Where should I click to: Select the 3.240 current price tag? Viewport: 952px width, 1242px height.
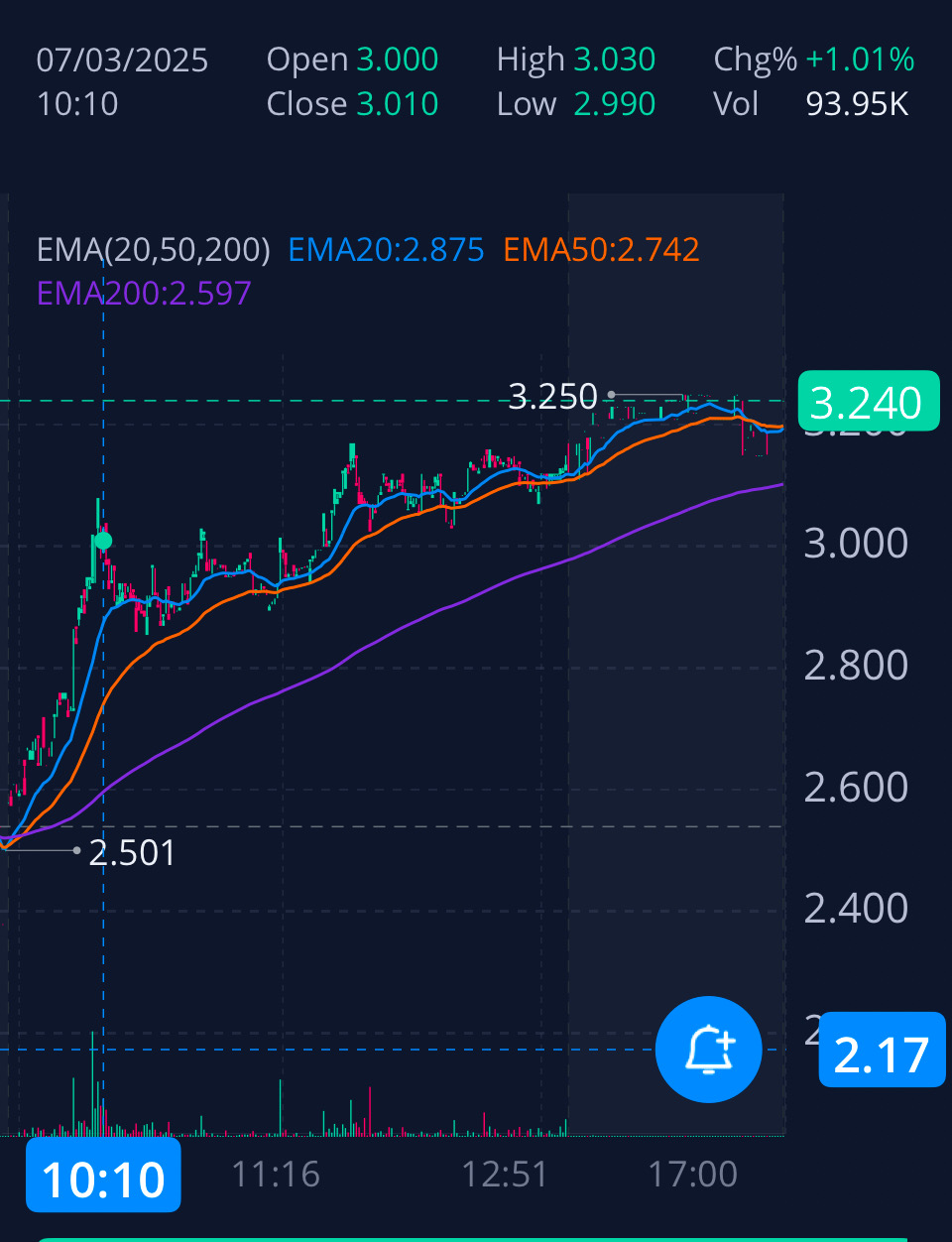coord(868,402)
